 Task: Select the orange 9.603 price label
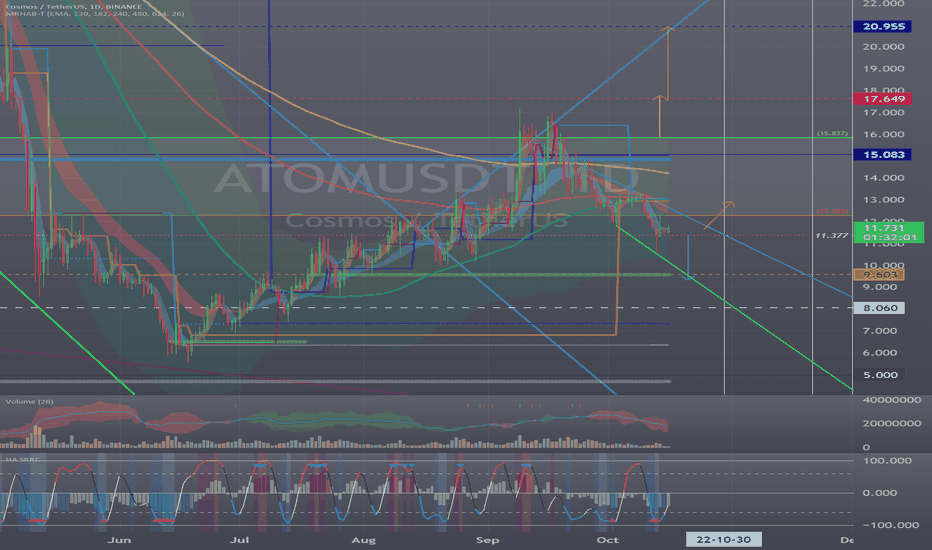click(879, 275)
